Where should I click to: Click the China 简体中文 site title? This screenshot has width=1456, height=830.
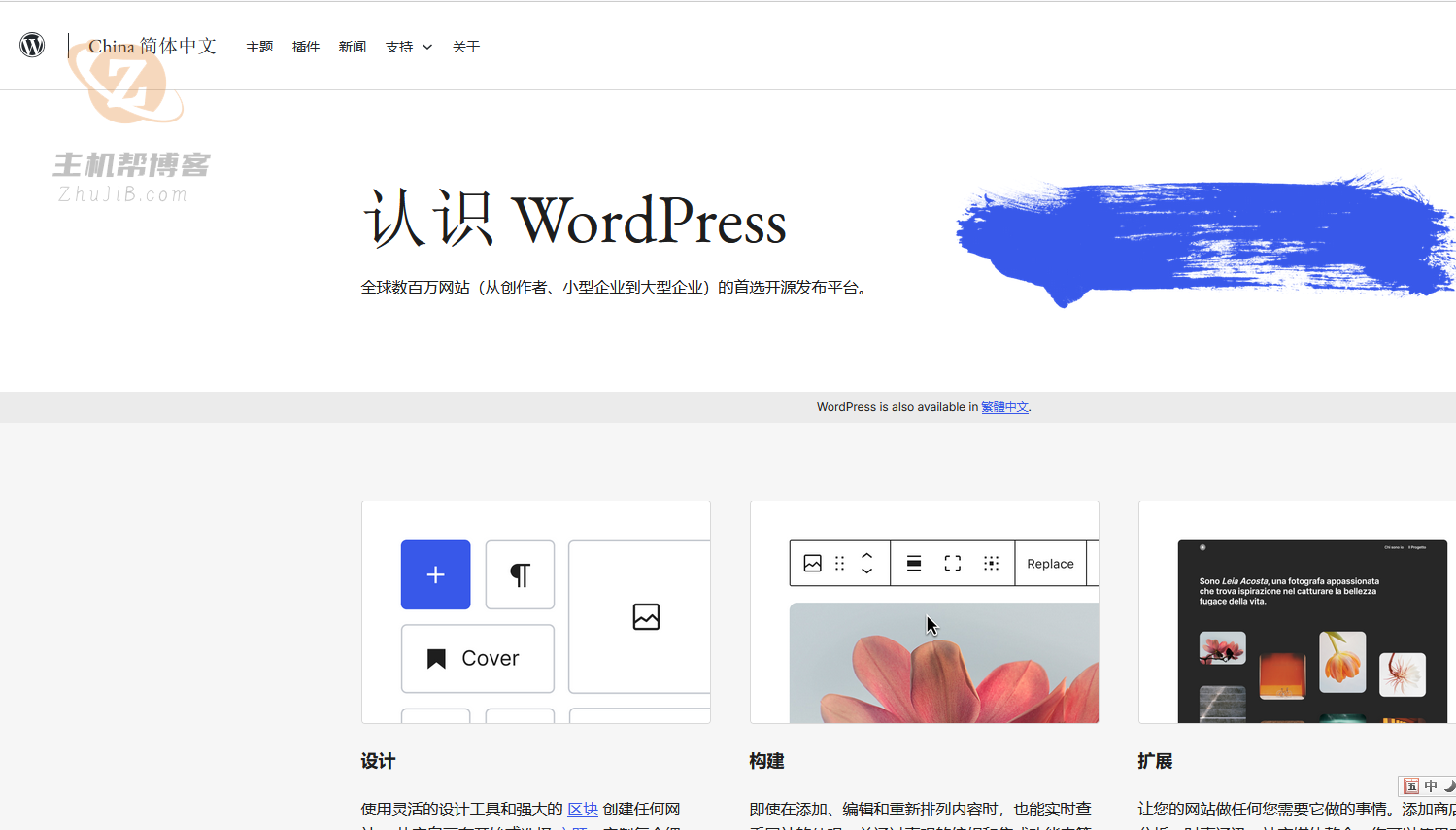click(x=152, y=46)
